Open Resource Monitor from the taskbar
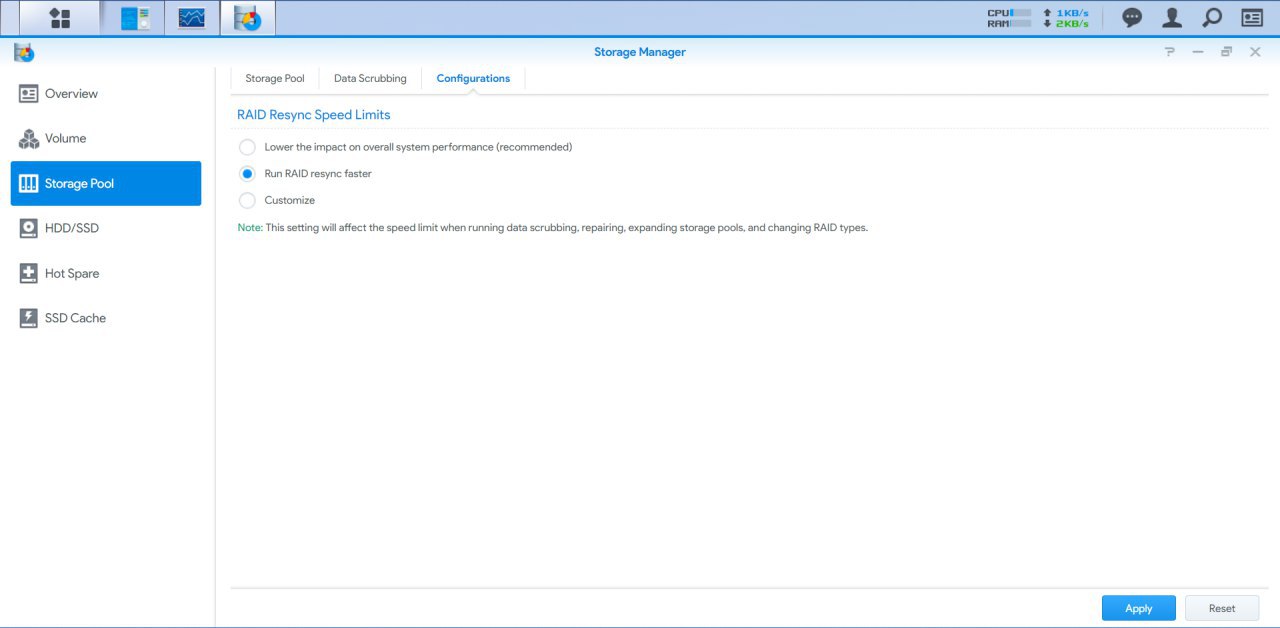This screenshot has height=628, width=1280. [x=191, y=18]
